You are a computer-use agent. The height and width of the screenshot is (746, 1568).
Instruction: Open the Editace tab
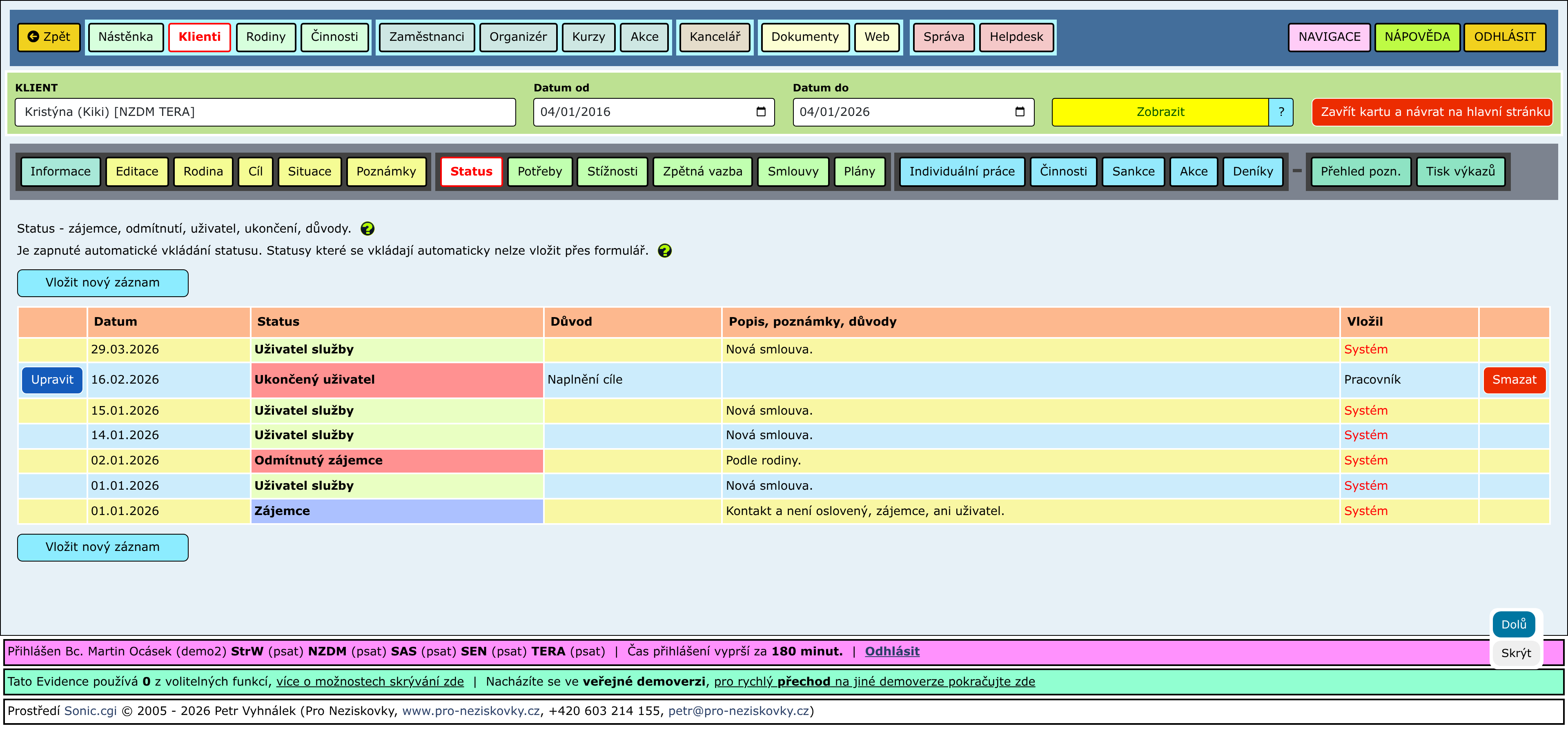(137, 171)
